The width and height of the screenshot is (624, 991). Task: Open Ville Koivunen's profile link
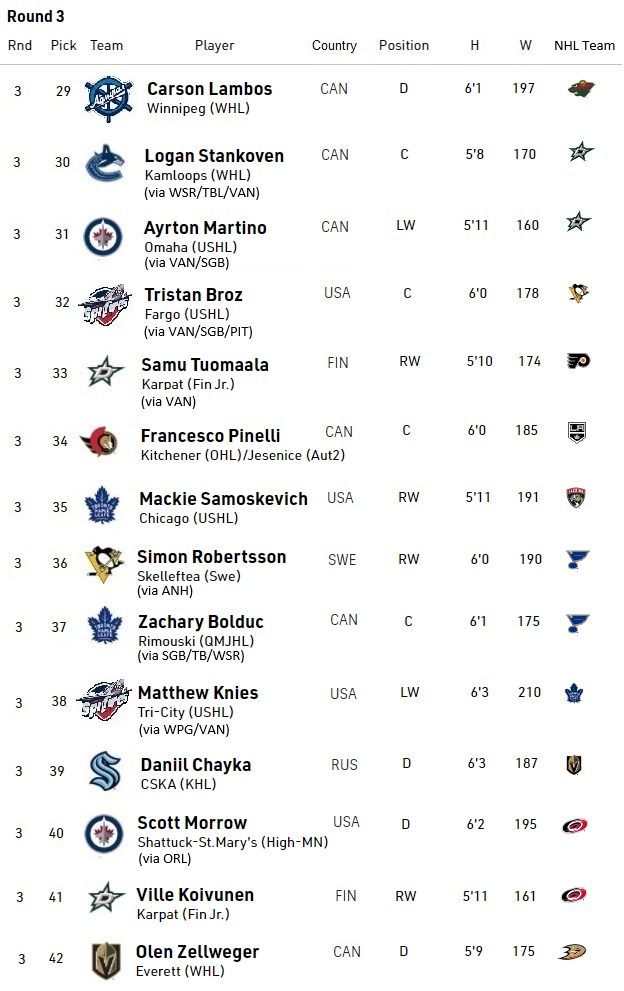point(195,895)
